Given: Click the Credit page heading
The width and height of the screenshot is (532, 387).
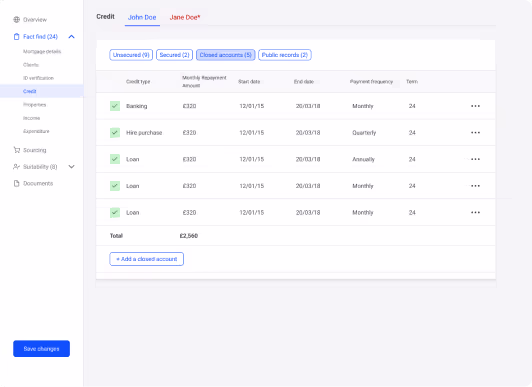Looking at the screenshot, I should (x=106, y=17).
